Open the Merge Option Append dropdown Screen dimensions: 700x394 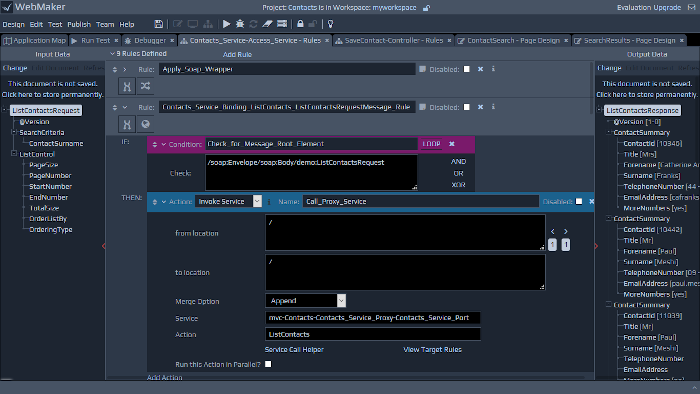(x=341, y=301)
